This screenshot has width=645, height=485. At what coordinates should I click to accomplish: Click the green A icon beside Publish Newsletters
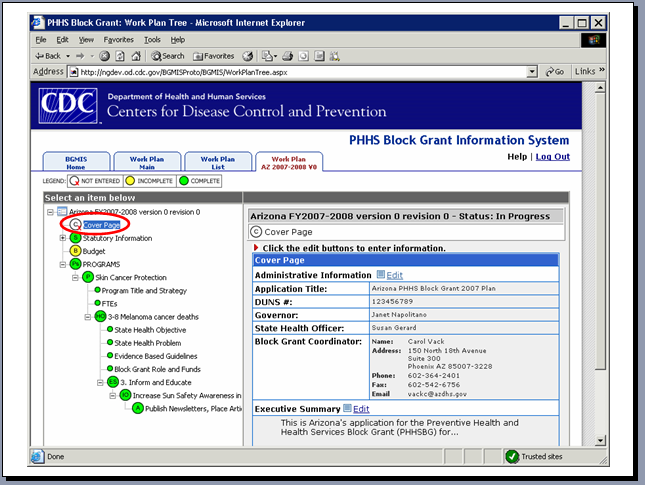(138, 408)
